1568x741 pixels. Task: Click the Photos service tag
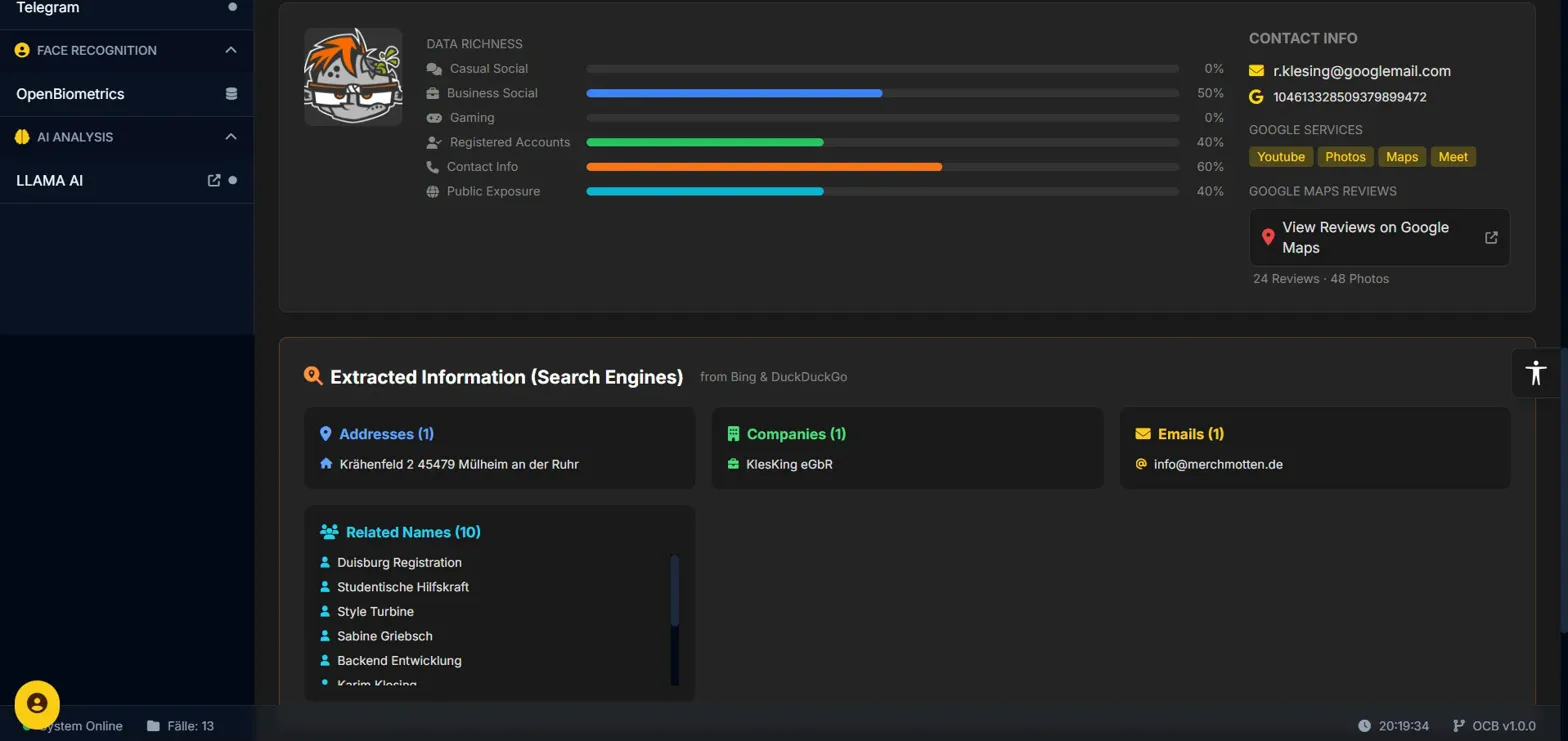coord(1345,157)
